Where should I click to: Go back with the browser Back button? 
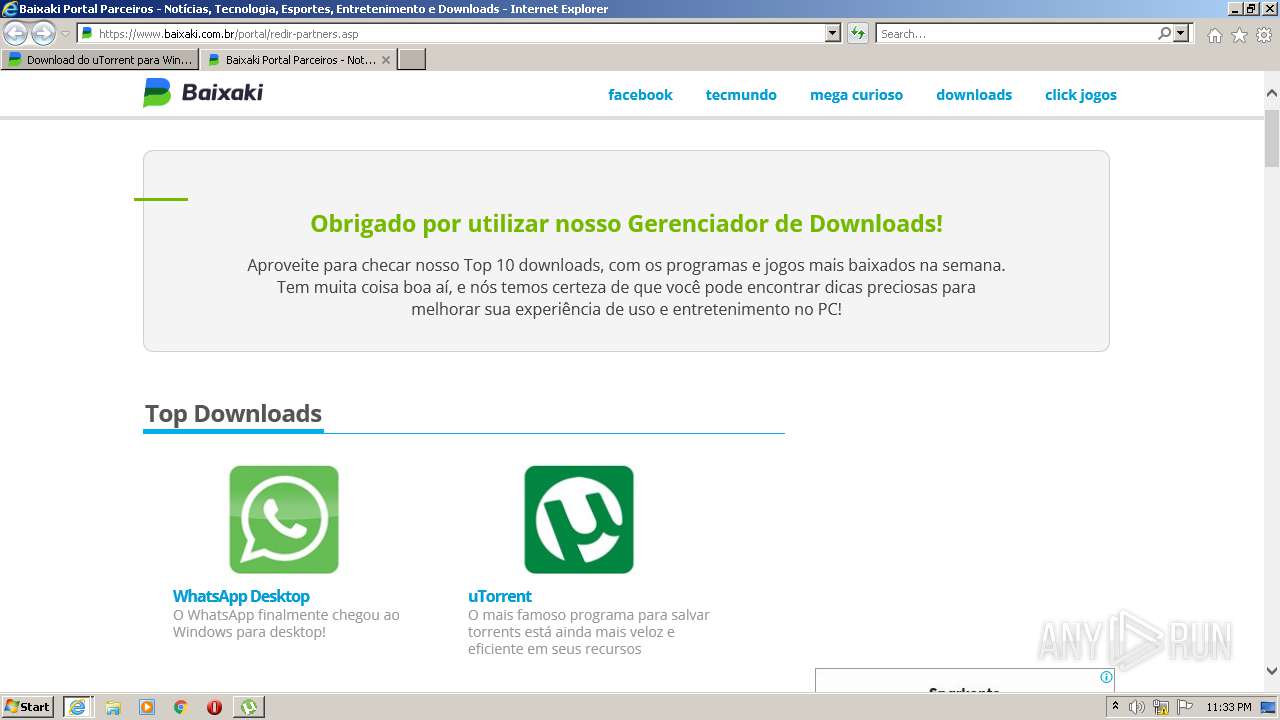click(15, 33)
